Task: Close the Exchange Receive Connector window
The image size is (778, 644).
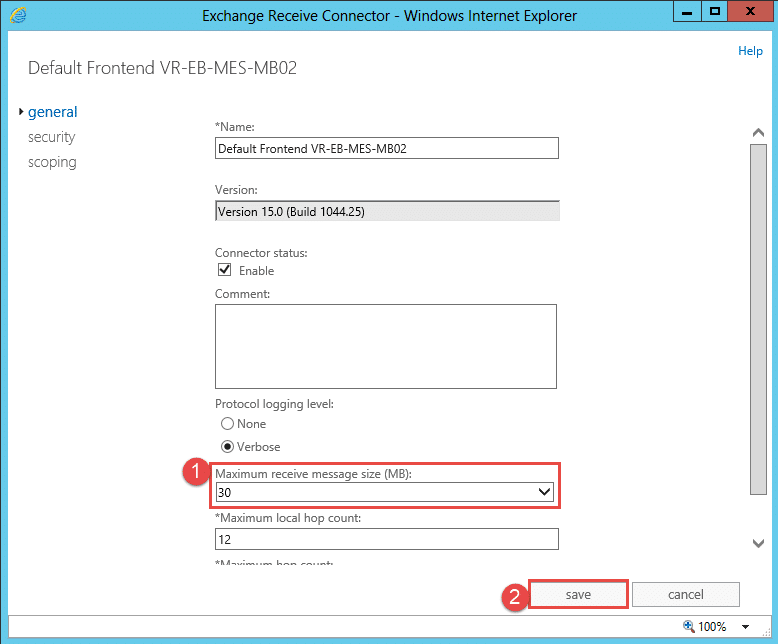Action: point(750,12)
